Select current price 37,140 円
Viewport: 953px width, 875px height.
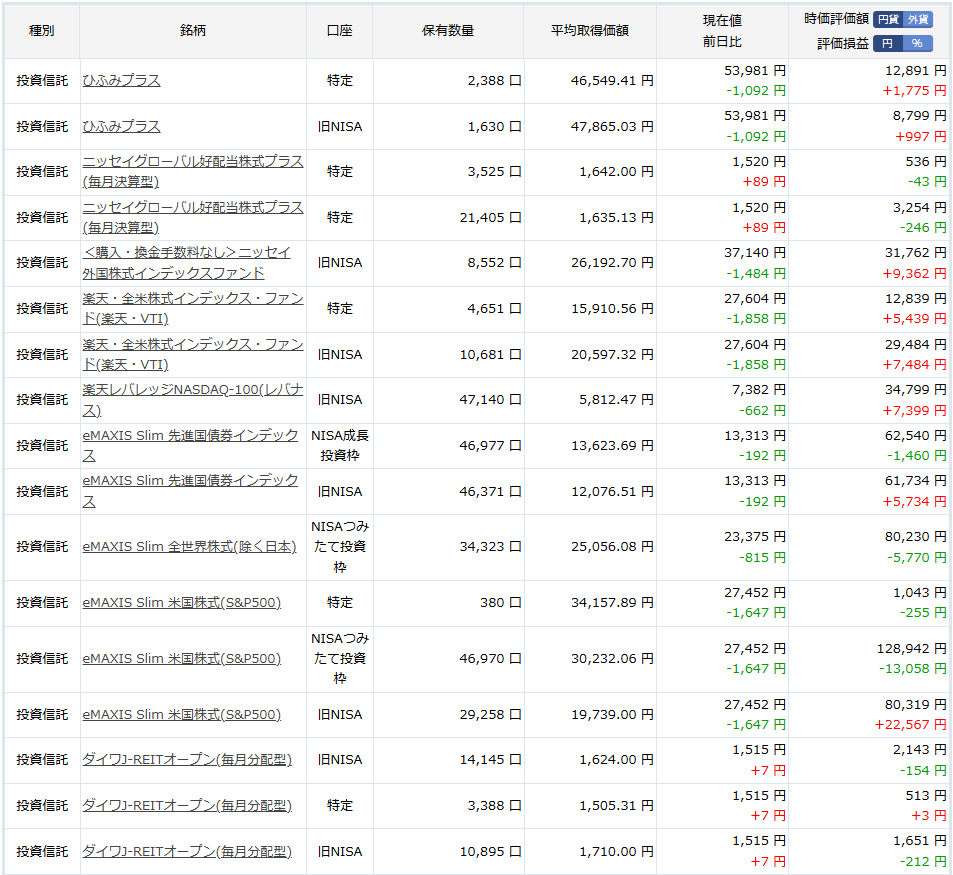click(755, 253)
